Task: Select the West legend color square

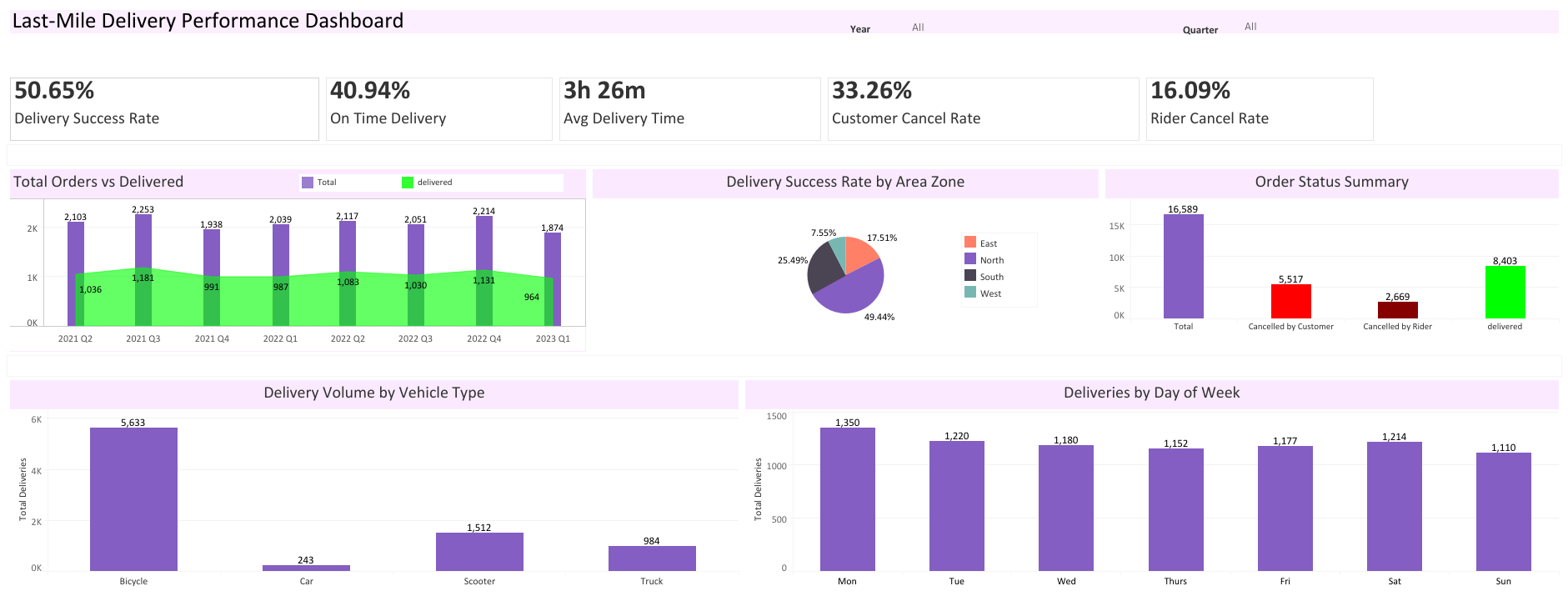Action: [970, 293]
